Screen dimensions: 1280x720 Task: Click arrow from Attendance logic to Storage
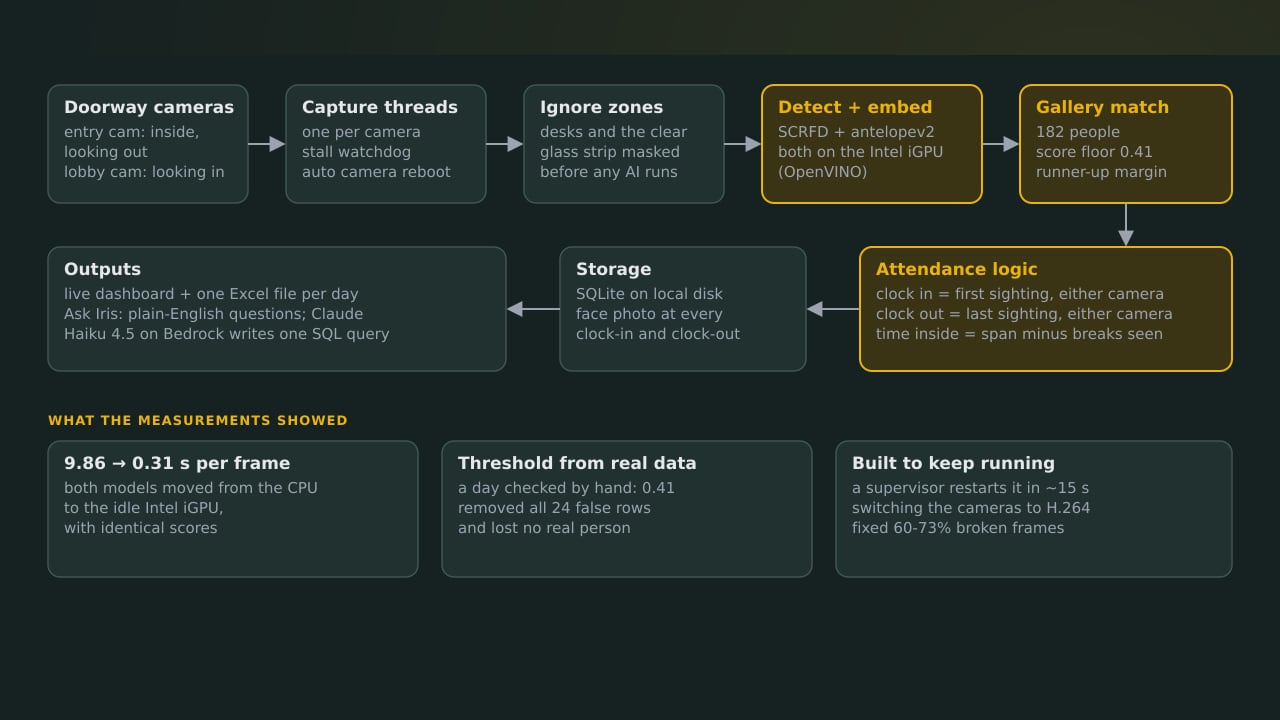[833, 309]
